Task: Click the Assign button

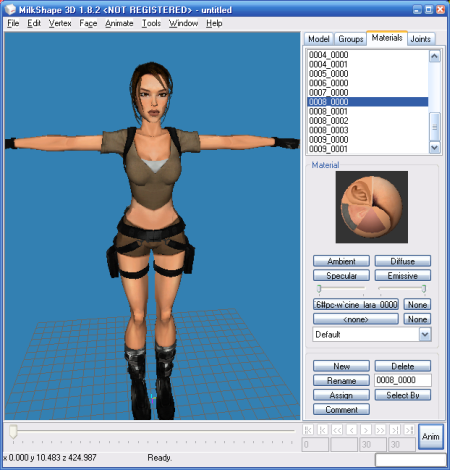Action: point(341,395)
